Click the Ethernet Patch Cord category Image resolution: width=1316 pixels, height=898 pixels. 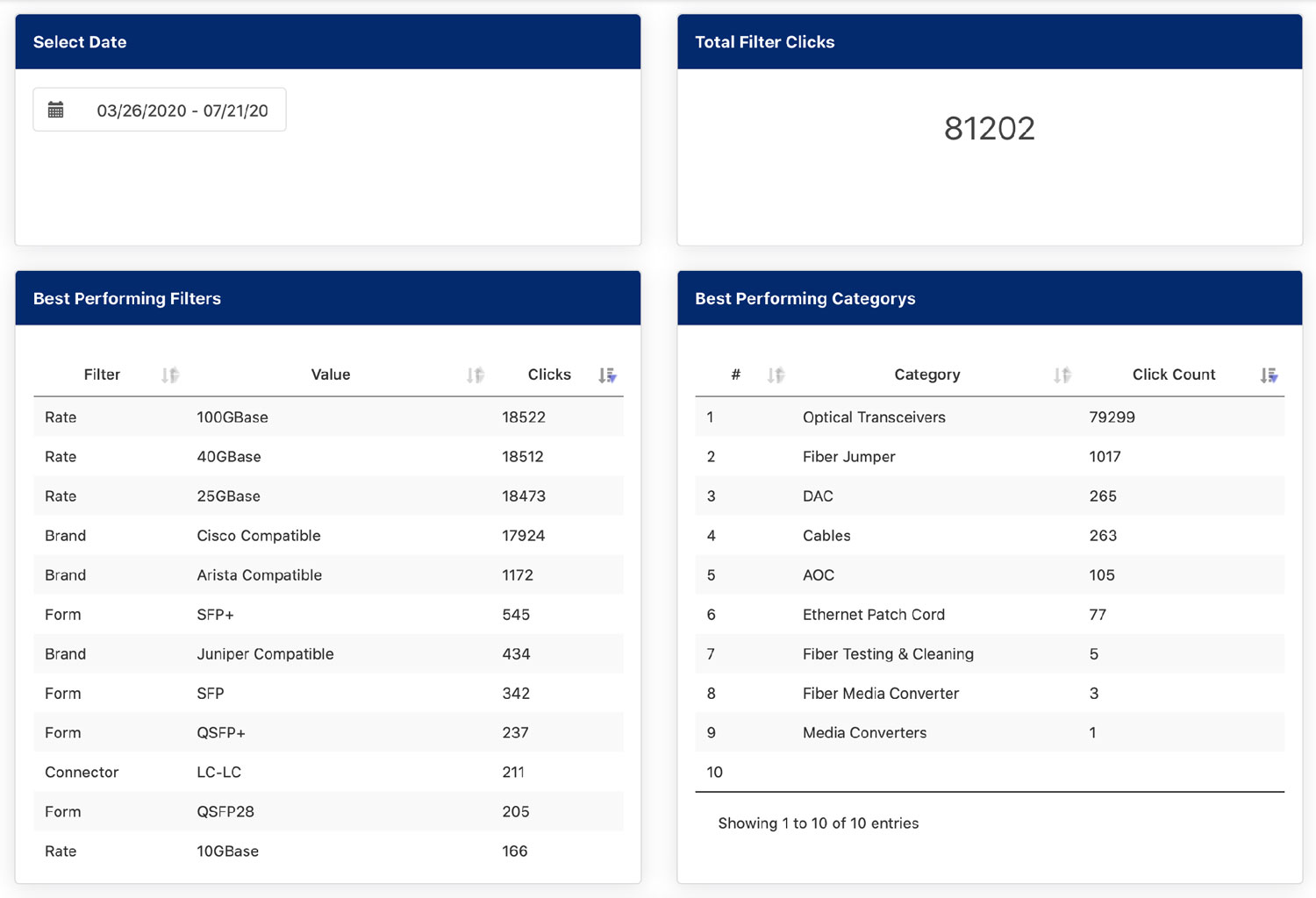[874, 615]
